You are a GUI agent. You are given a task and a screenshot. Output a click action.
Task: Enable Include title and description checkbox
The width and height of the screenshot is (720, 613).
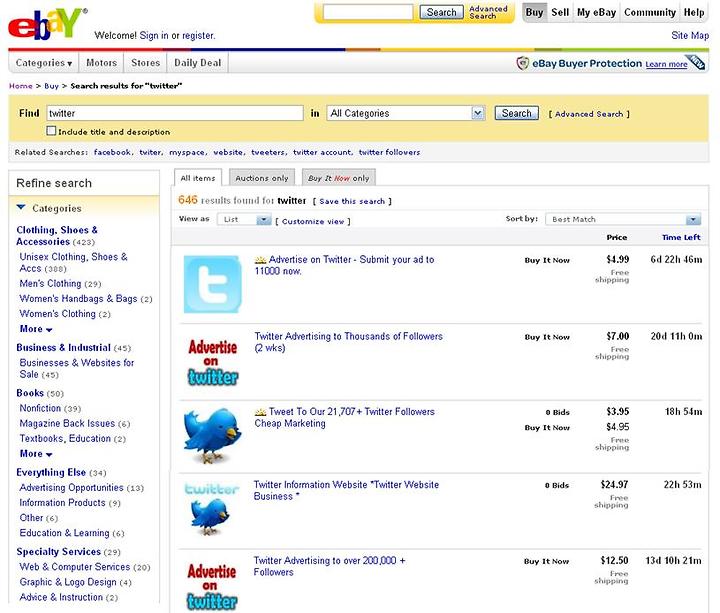pos(51,131)
